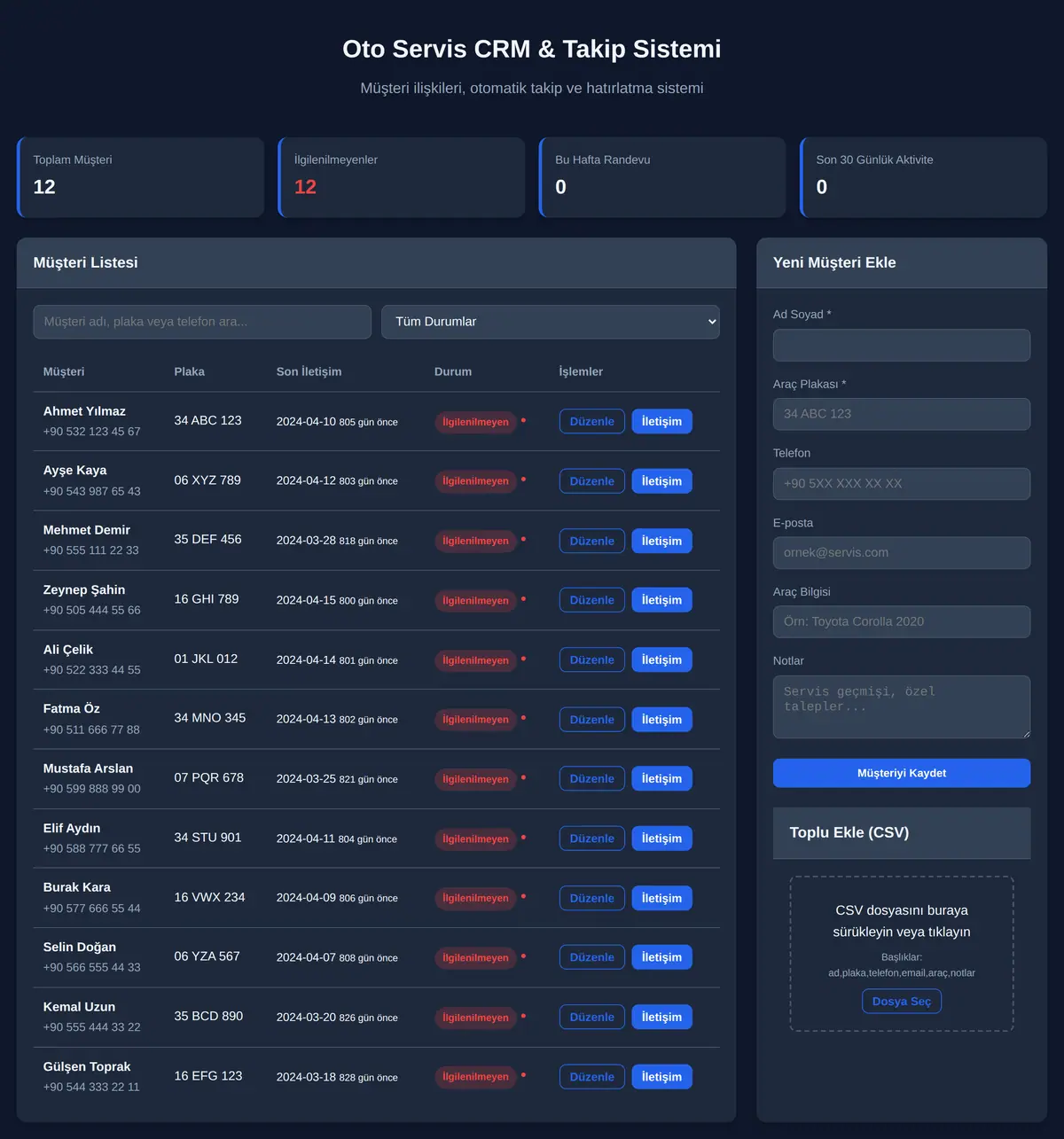Click İletişim for Gülşen Toprak
The image size is (1064, 1139).
pyautogui.click(x=661, y=1077)
